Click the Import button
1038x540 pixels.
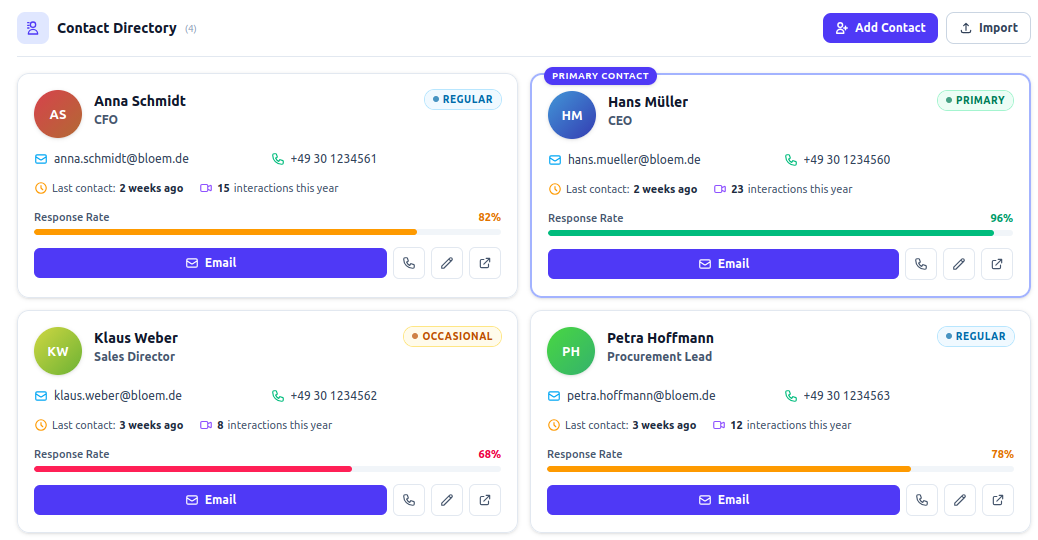pyautogui.click(x=988, y=28)
